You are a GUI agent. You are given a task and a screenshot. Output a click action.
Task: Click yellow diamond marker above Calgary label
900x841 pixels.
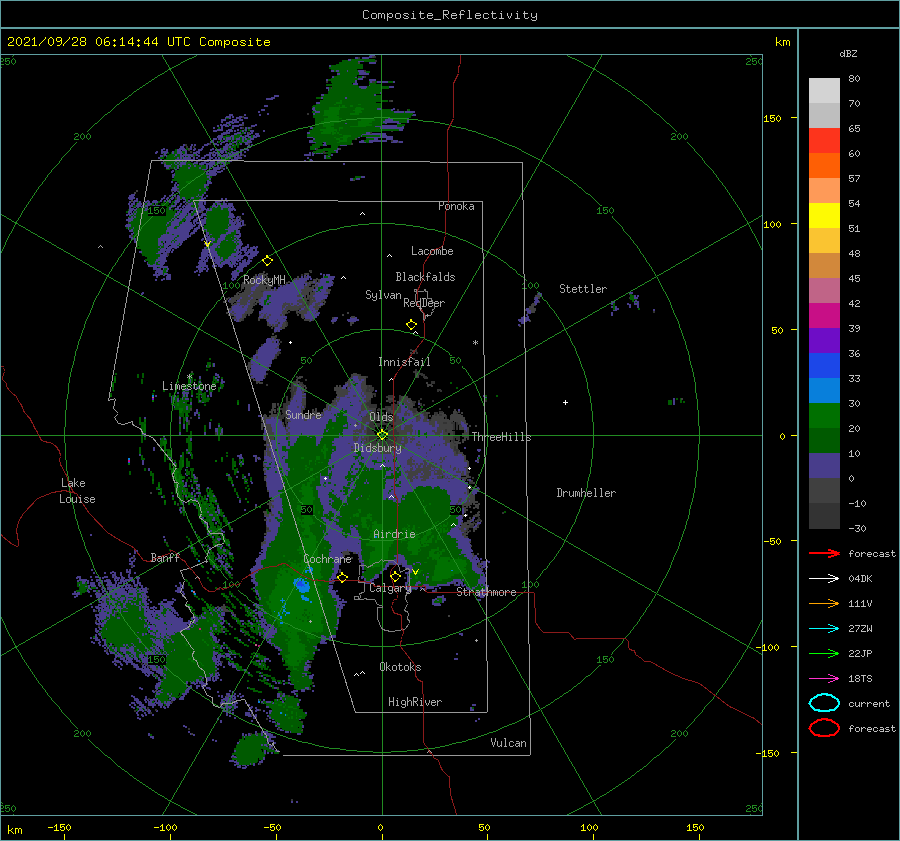[395, 576]
